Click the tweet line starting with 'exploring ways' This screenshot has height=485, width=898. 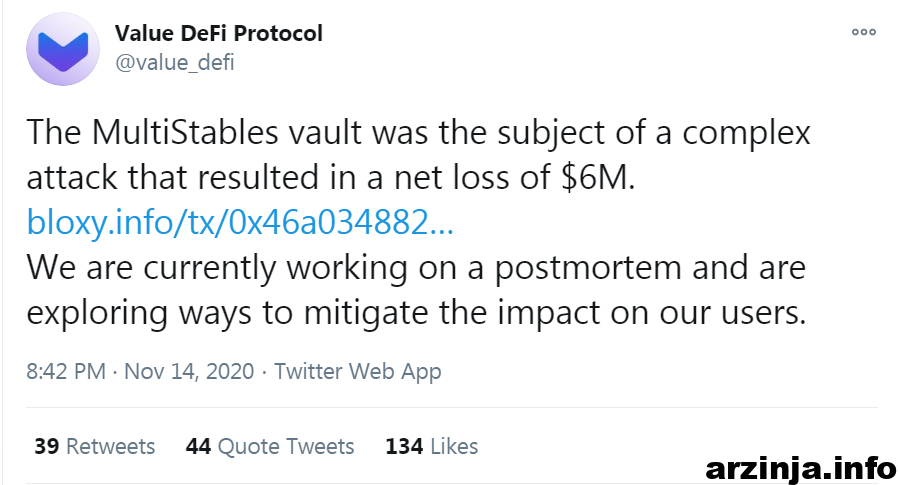tap(415, 313)
